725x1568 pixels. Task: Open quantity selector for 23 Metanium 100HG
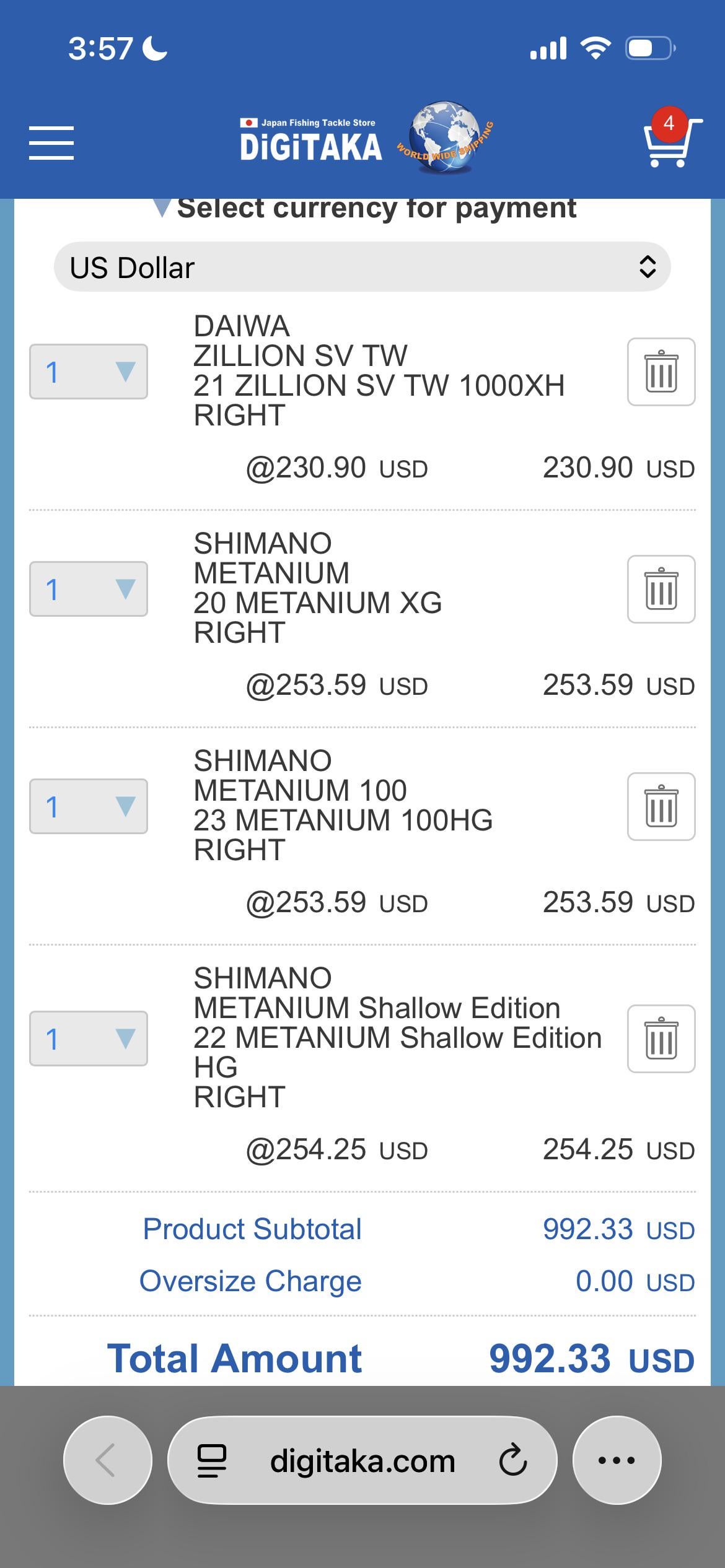[x=89, y=806]
